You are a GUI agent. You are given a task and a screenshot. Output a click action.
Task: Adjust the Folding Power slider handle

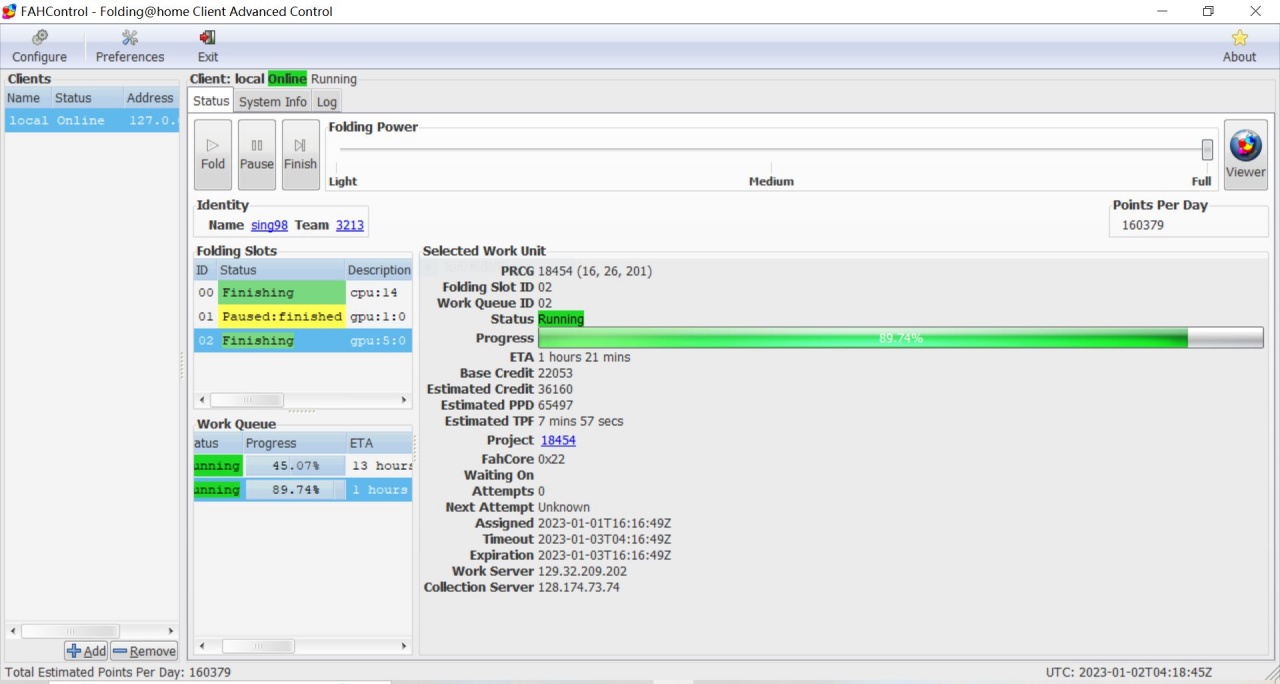click(x=1207, y=150)
